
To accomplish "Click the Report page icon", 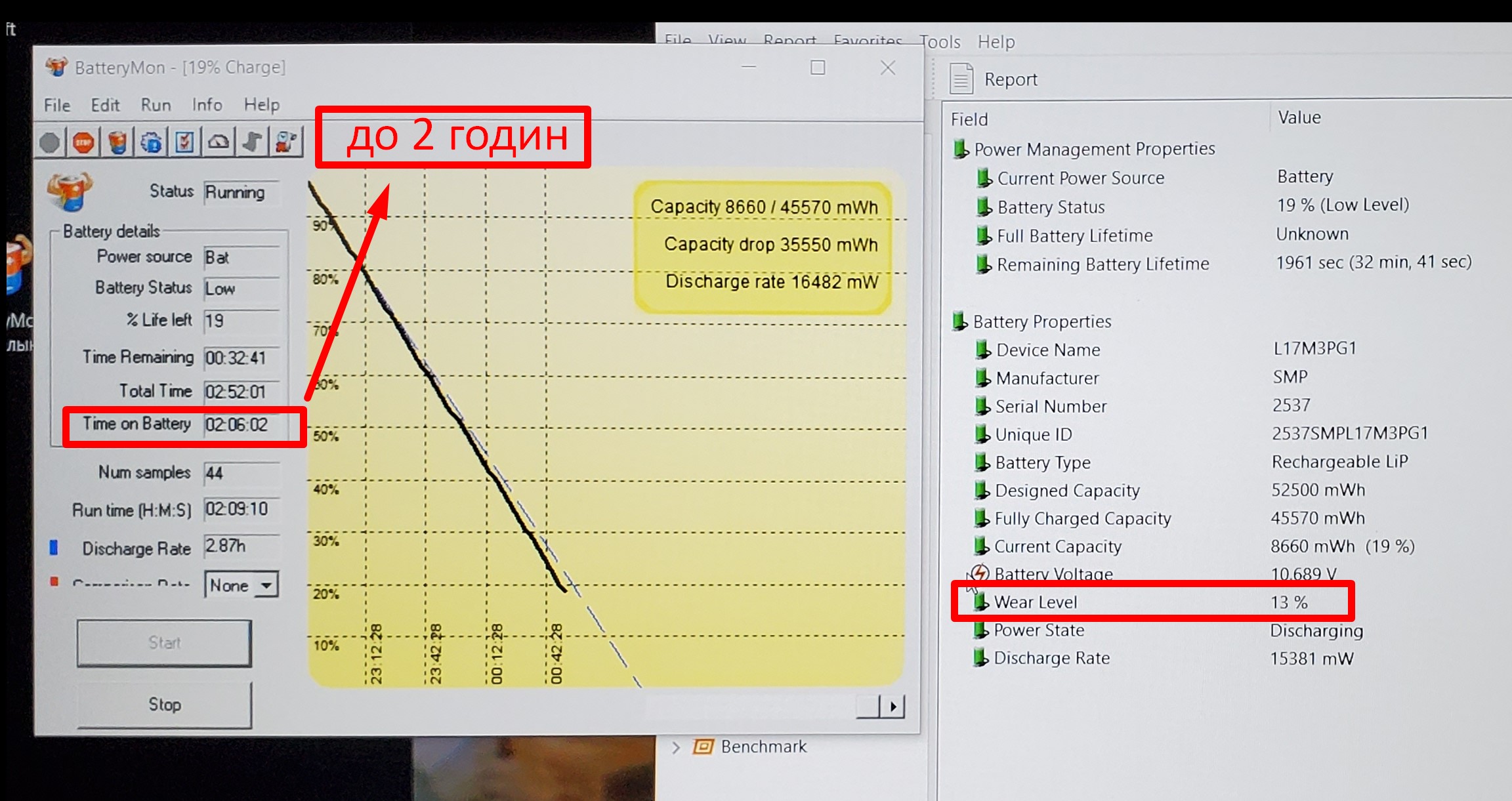I will point(961,79).
